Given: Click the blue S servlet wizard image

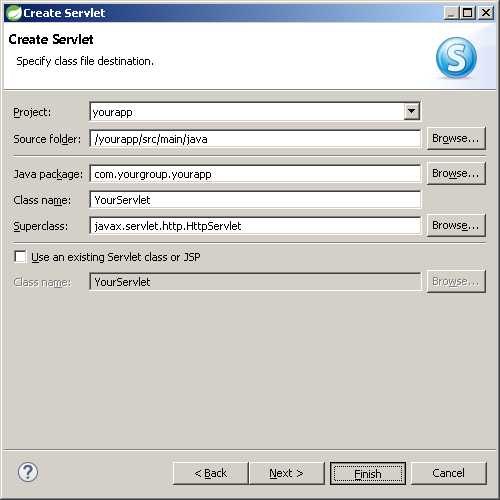Looking at the screenshot, I should pos(456,57).
